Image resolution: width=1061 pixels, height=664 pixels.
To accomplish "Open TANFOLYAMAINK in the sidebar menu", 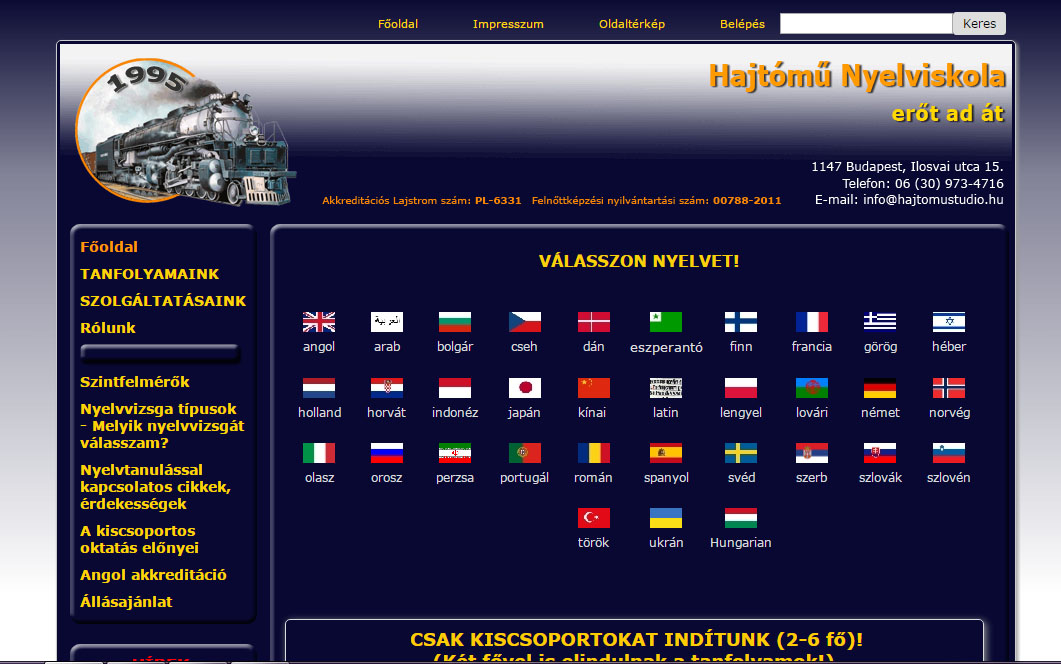I will click(150, 274).
